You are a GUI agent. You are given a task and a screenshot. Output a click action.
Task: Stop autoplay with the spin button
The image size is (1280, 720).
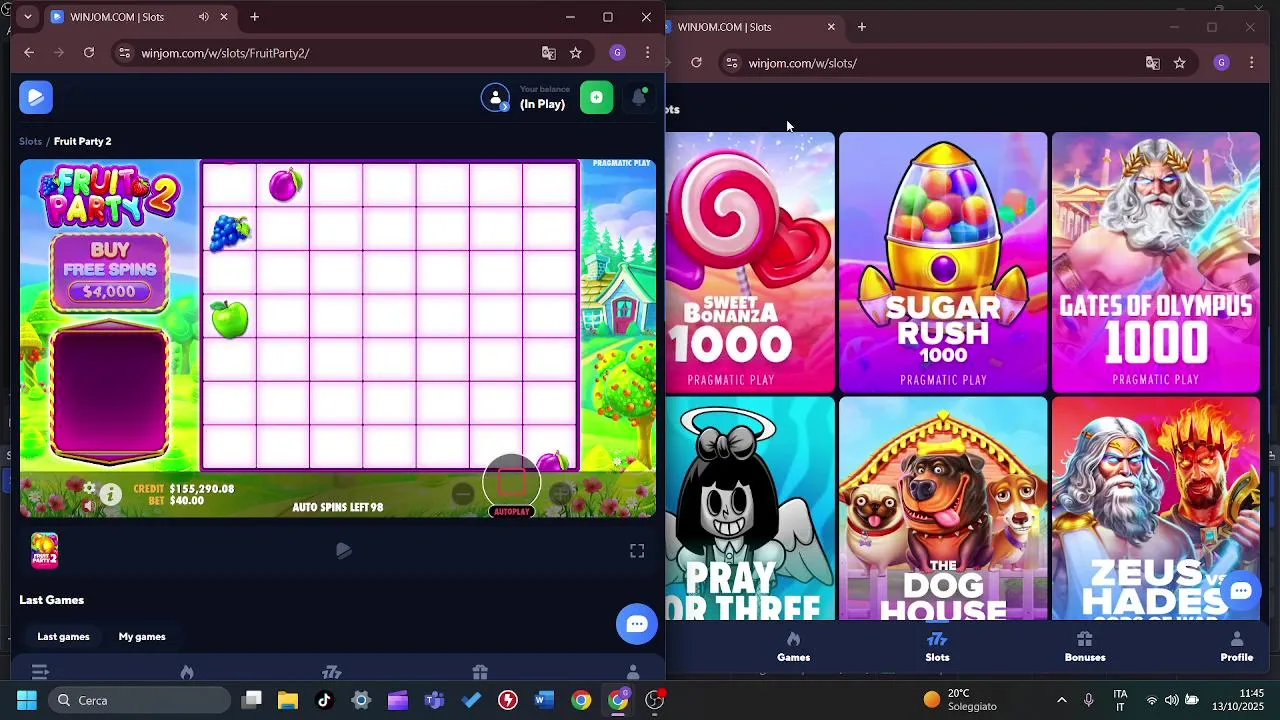(x=511, y=482)
